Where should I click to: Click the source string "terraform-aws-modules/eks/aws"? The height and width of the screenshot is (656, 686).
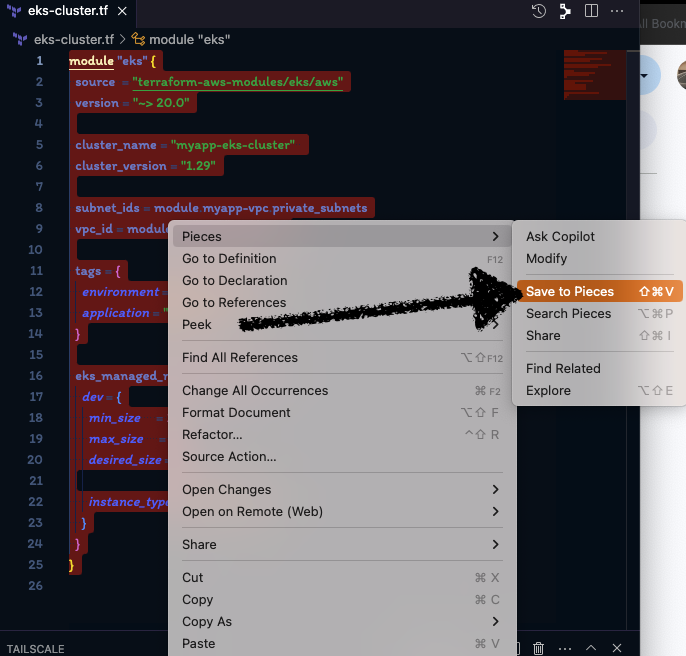pyautogui.click(x=238, y=82)
